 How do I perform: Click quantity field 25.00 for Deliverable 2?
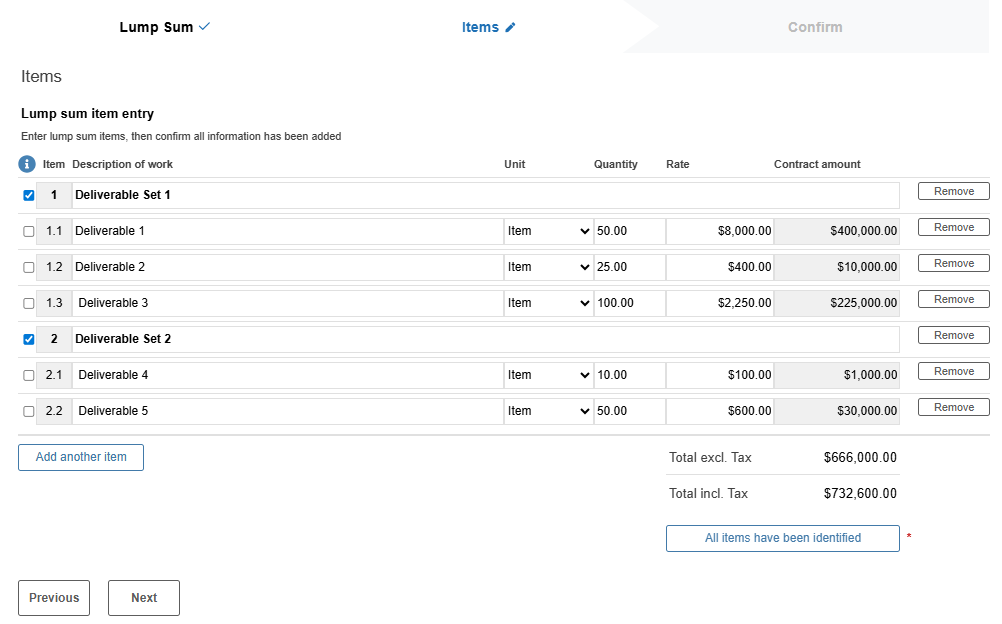(x=630, y=267)
